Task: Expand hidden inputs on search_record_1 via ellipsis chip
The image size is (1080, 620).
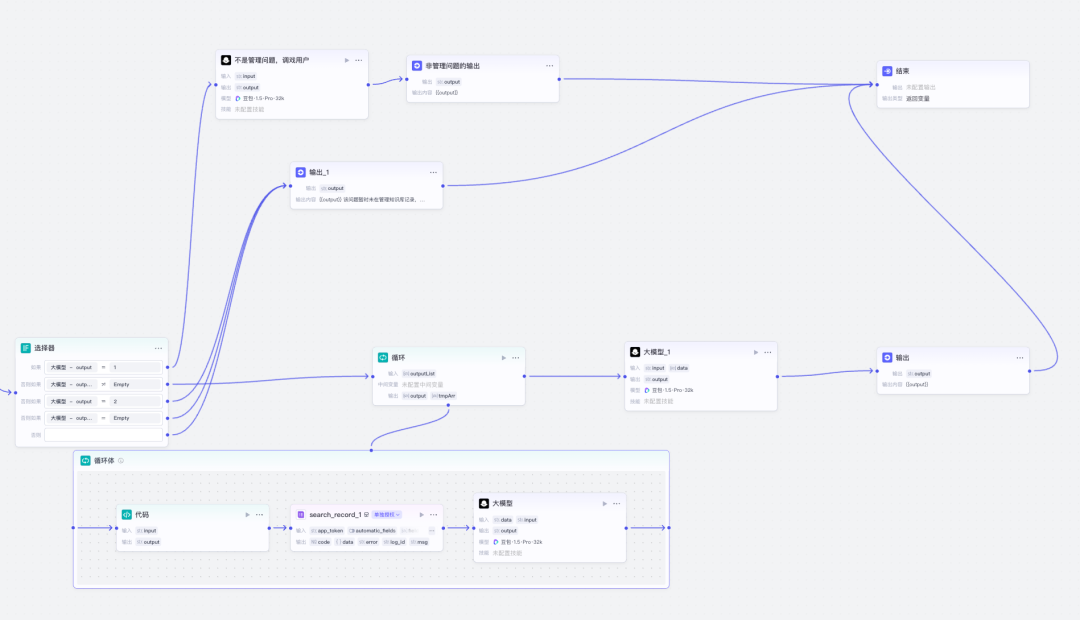Action: coord(431,530)
